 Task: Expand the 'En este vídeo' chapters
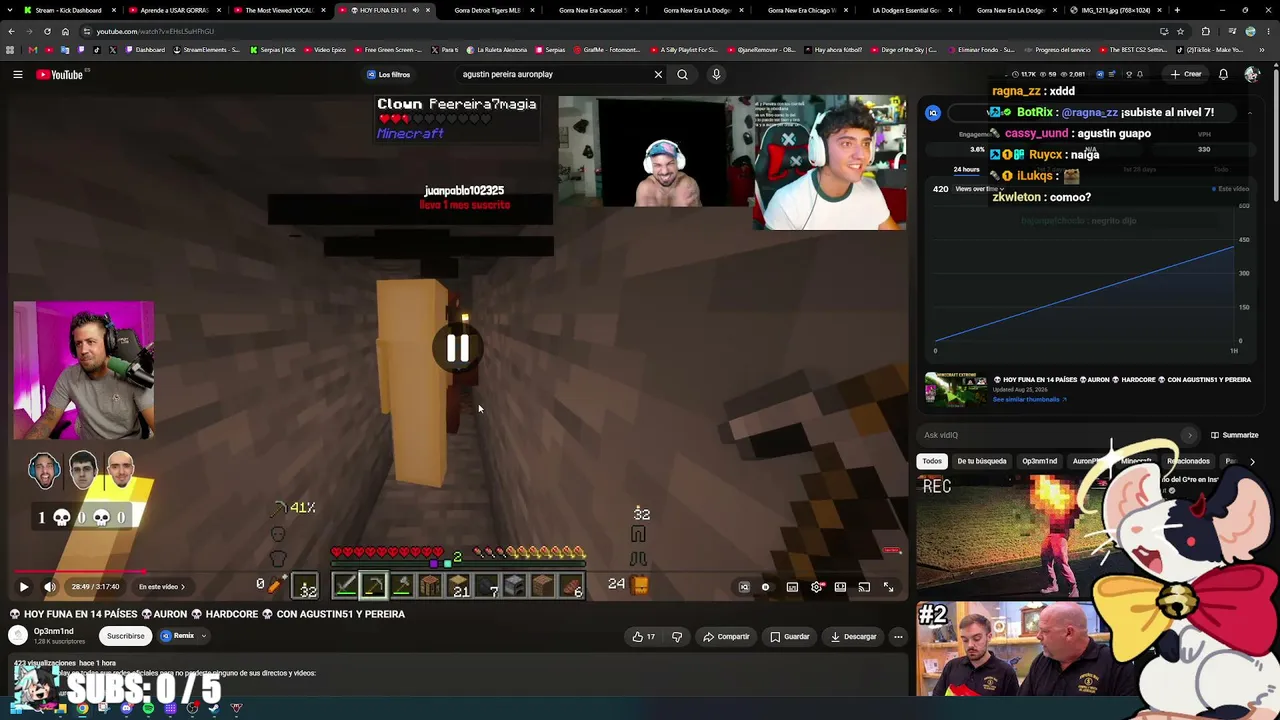pos(161,587)
